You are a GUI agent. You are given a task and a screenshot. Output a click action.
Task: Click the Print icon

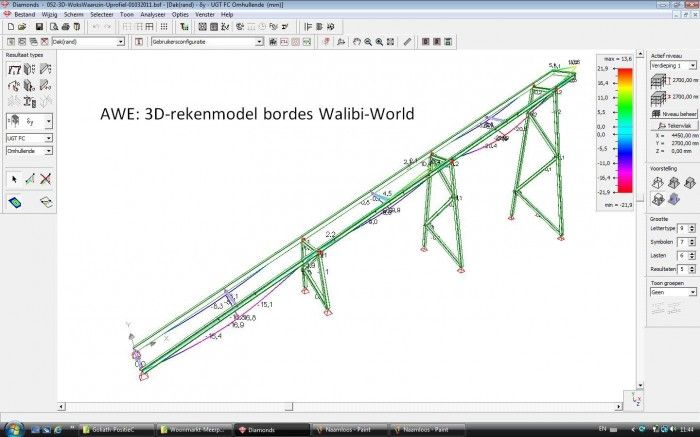[x=66, y=27]
